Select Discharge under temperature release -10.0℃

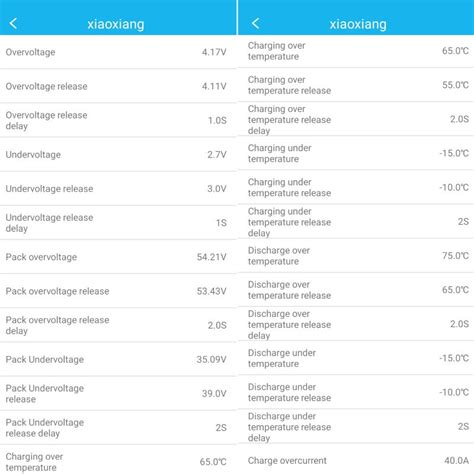pos(356,392)
